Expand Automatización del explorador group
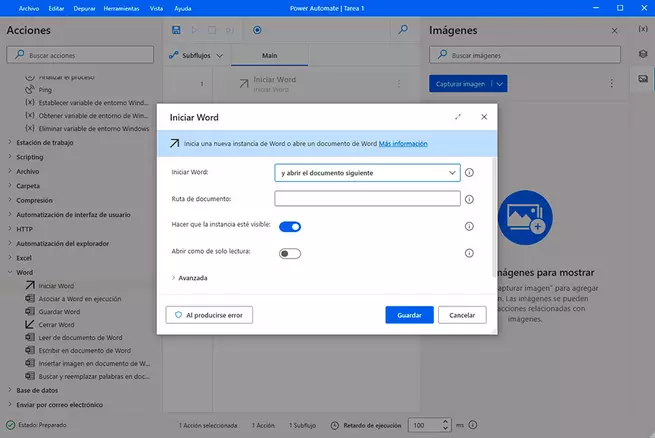655x438 pixels. (x=10, y=243)
